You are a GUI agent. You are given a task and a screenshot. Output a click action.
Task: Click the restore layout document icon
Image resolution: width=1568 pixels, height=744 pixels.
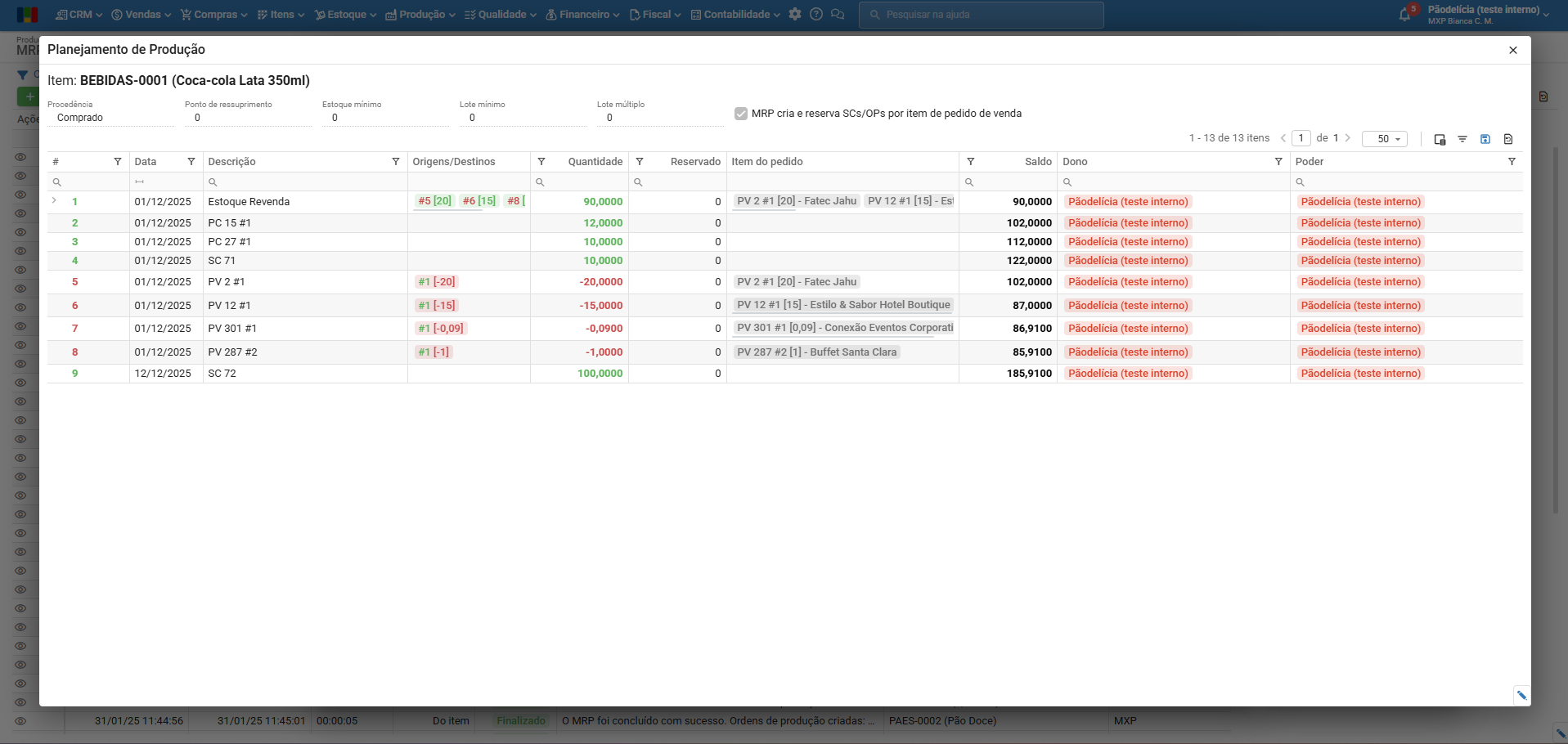tap(1508, 139)
